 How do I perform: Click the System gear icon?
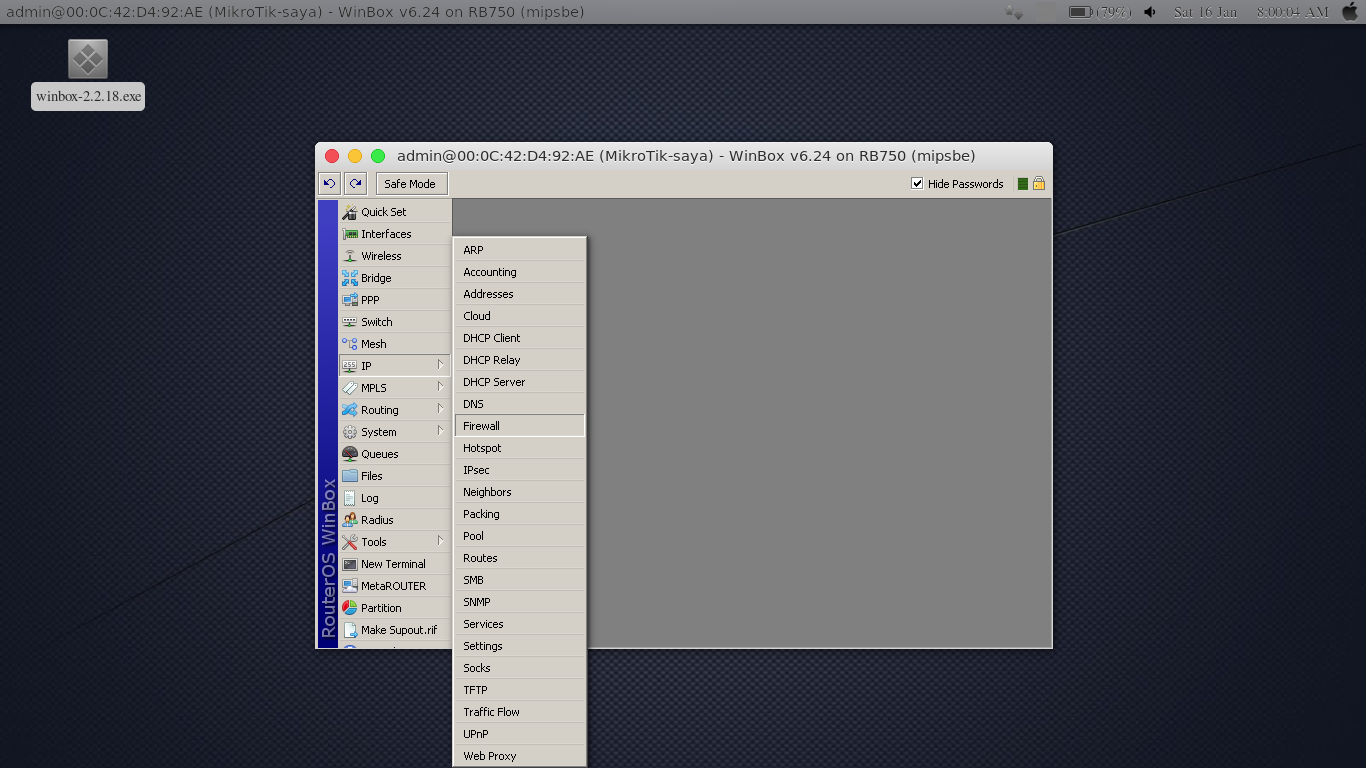349,432
